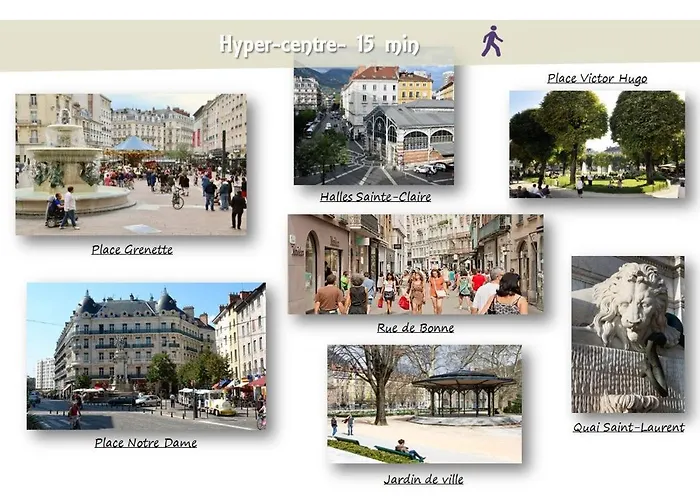
Task: Click the Place Victor Hugo caption link
Action: coord(597,79)
